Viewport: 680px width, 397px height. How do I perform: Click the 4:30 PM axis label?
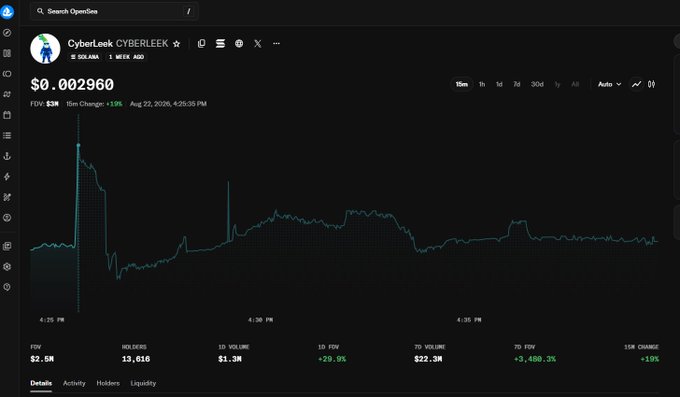tap(260, 320)
